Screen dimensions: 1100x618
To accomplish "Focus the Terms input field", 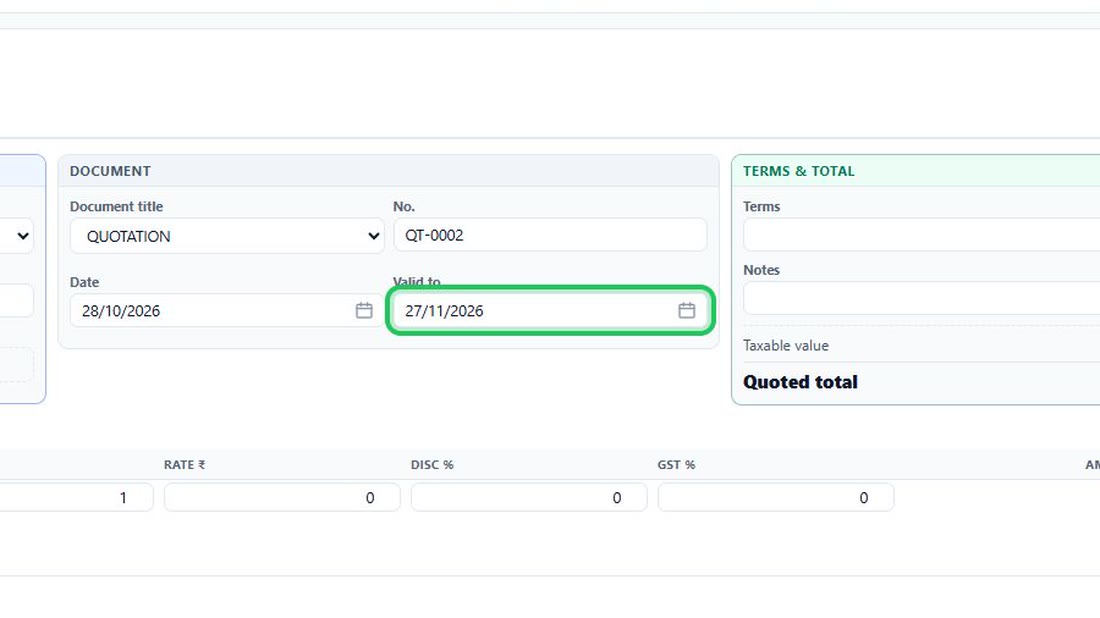I will coord(922,235).
